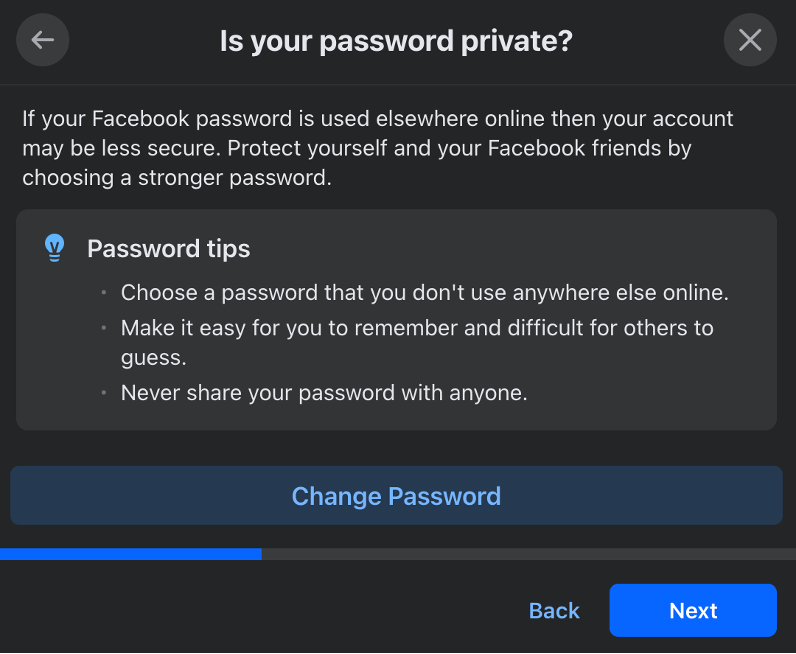Click the left arrow back icon
Image resolution: width=796 pixels, height=654 pixels.
43,40
